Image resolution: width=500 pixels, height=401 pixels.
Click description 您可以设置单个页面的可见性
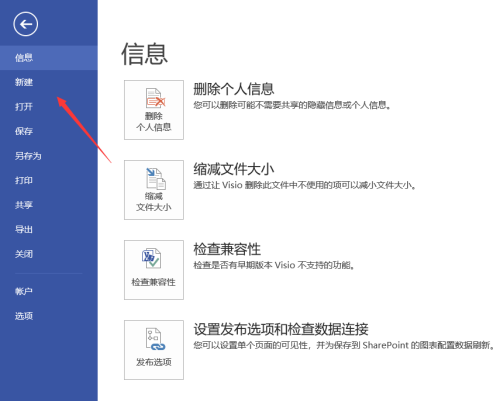344,345
